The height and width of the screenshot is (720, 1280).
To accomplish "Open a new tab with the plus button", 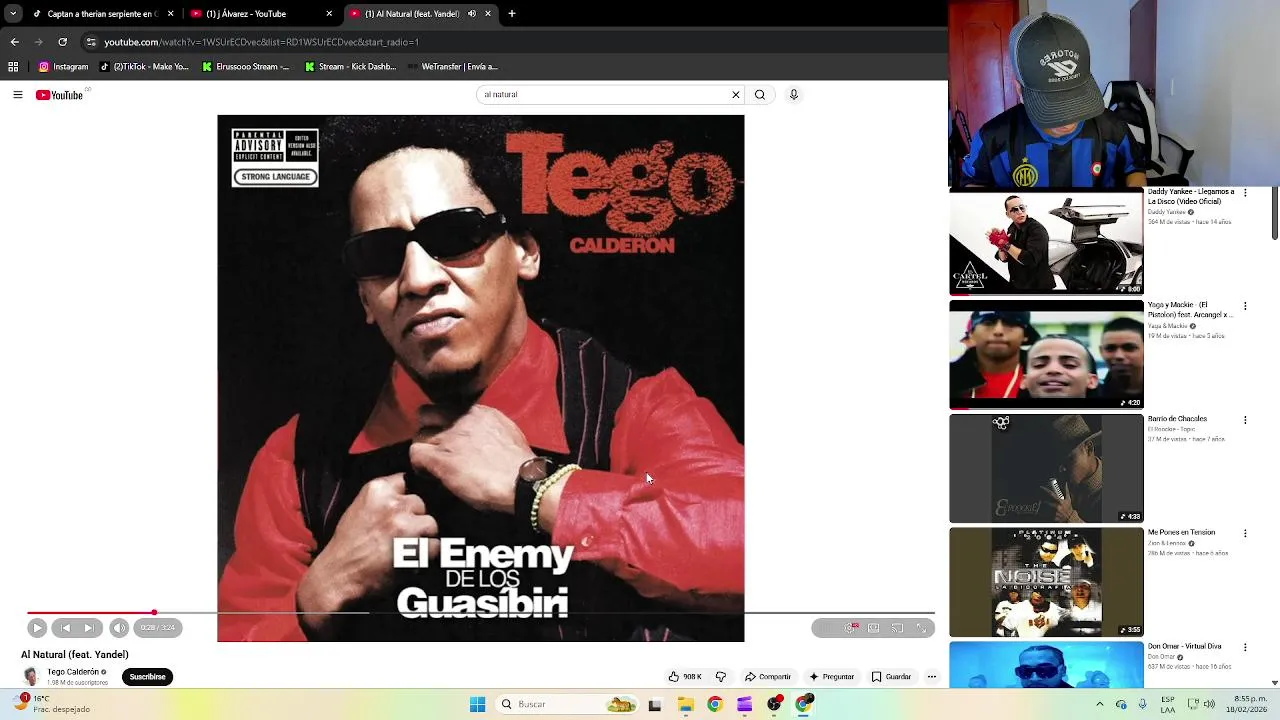I will coord(512,14).
